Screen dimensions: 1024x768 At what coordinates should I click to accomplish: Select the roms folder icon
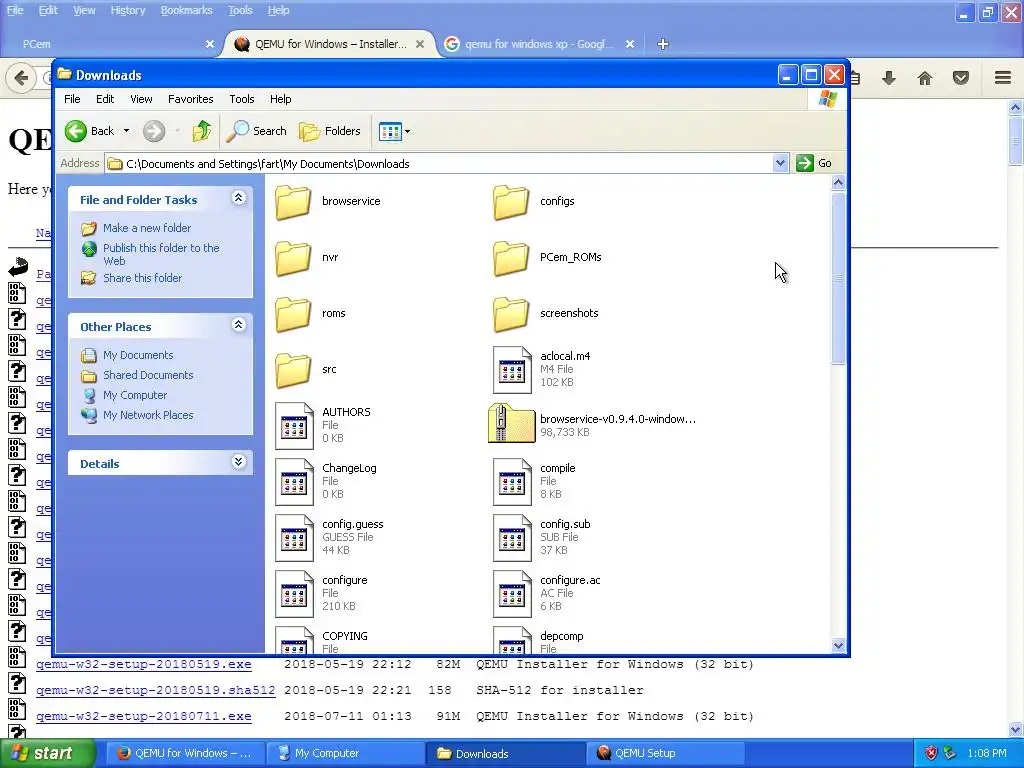point(293,314)
